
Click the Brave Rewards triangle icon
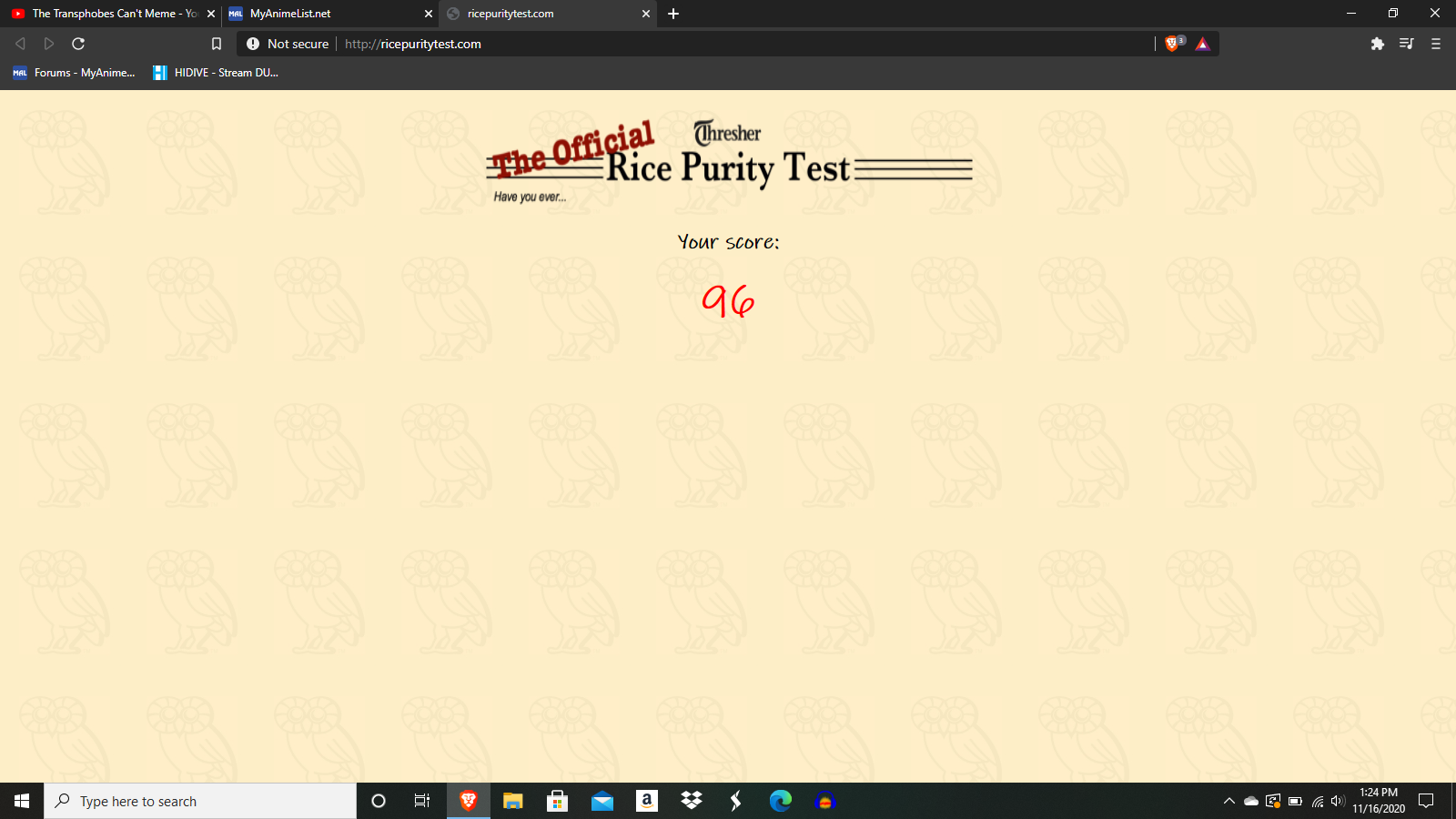[x=1202, y=44]
